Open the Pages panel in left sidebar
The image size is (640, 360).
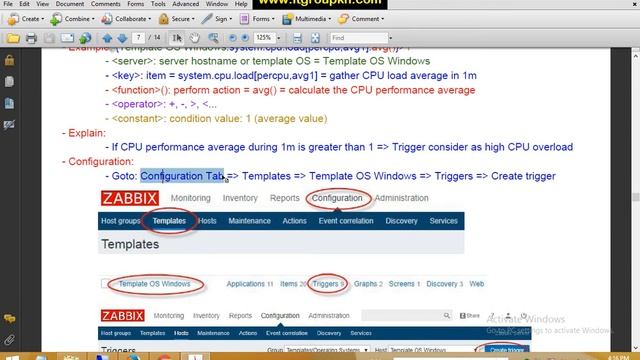[9, 82]
